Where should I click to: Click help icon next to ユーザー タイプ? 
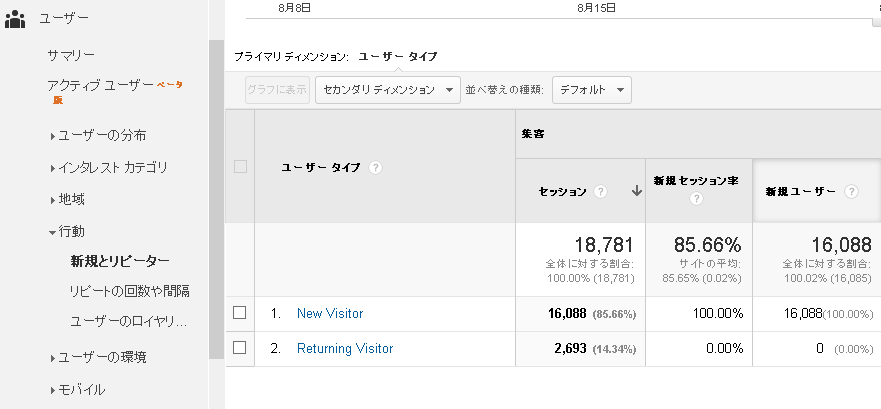click(375, 168)
